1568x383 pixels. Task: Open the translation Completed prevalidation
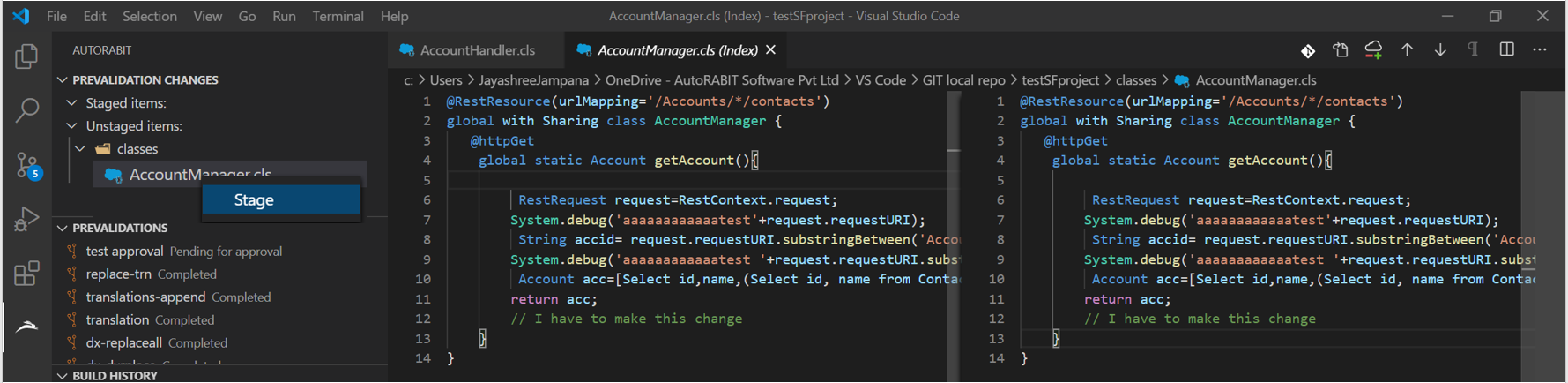point(150,320)
